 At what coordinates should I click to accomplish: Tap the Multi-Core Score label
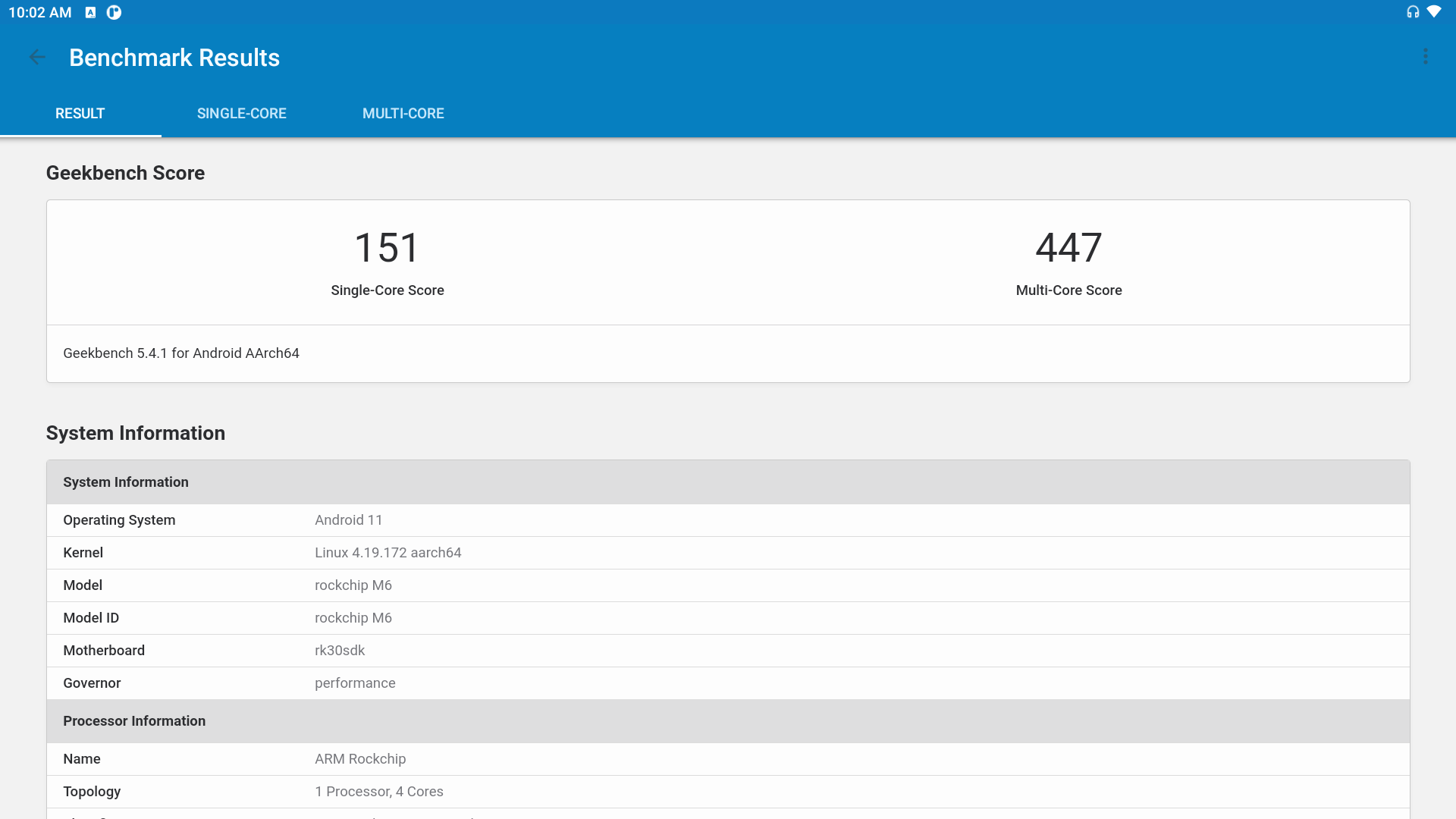click(x=1069, y=290)
